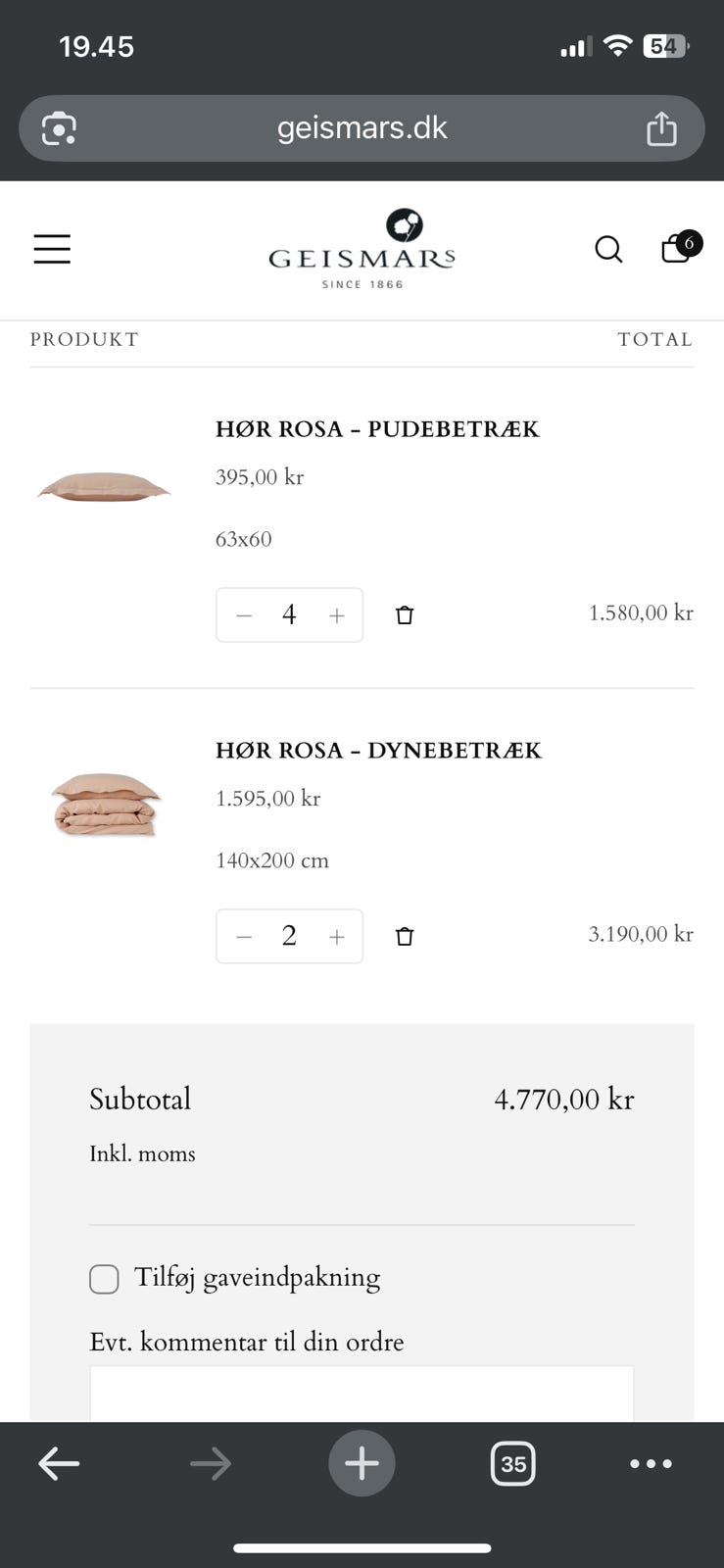The image size is (724, 1568).
Task: Open the hamburger navigation menu
Action: pos(52,249)
